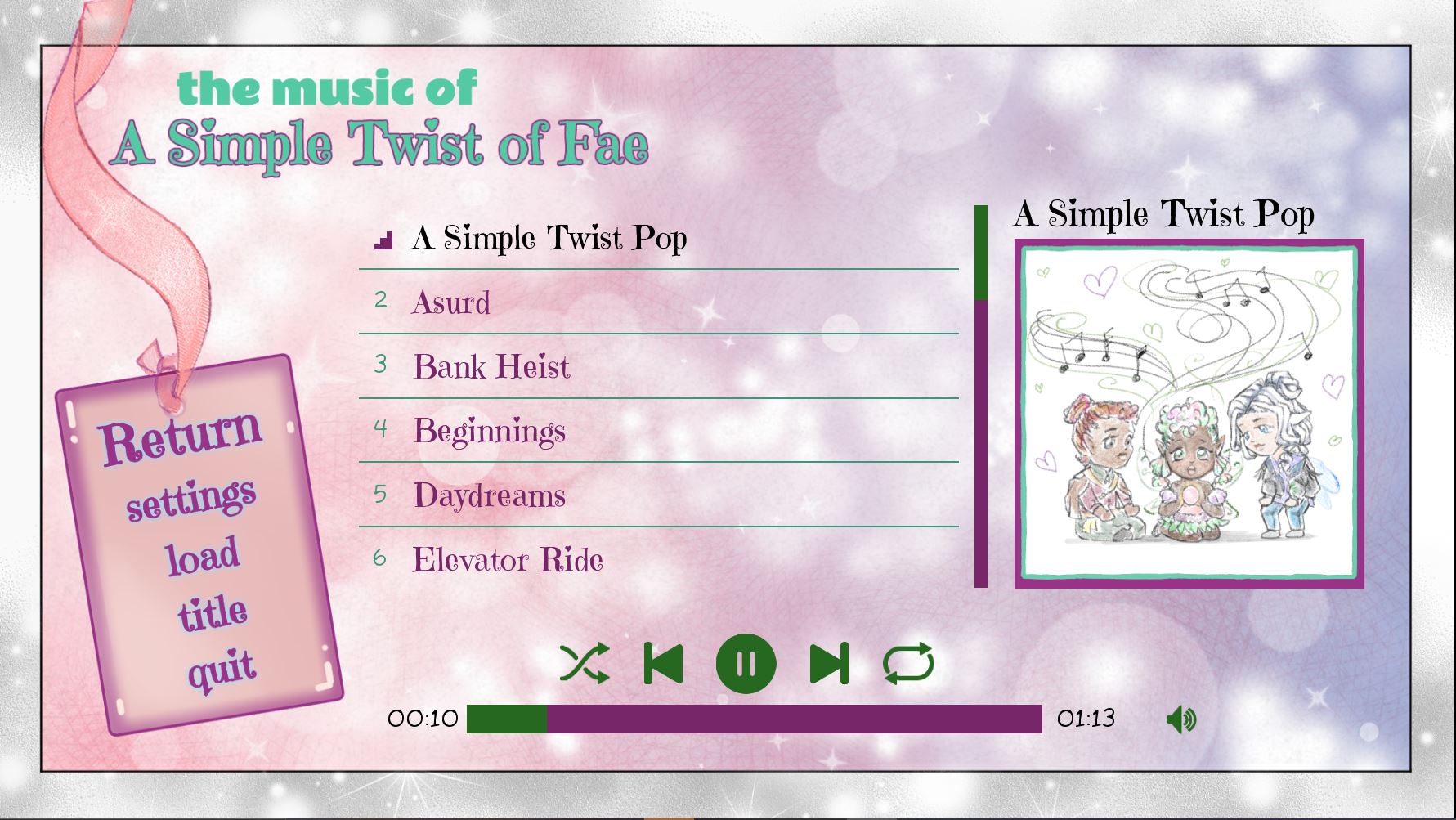The height and width of the screenshot is (820, 1456).
Task: Open the load screen
Action: coord(203,556)
